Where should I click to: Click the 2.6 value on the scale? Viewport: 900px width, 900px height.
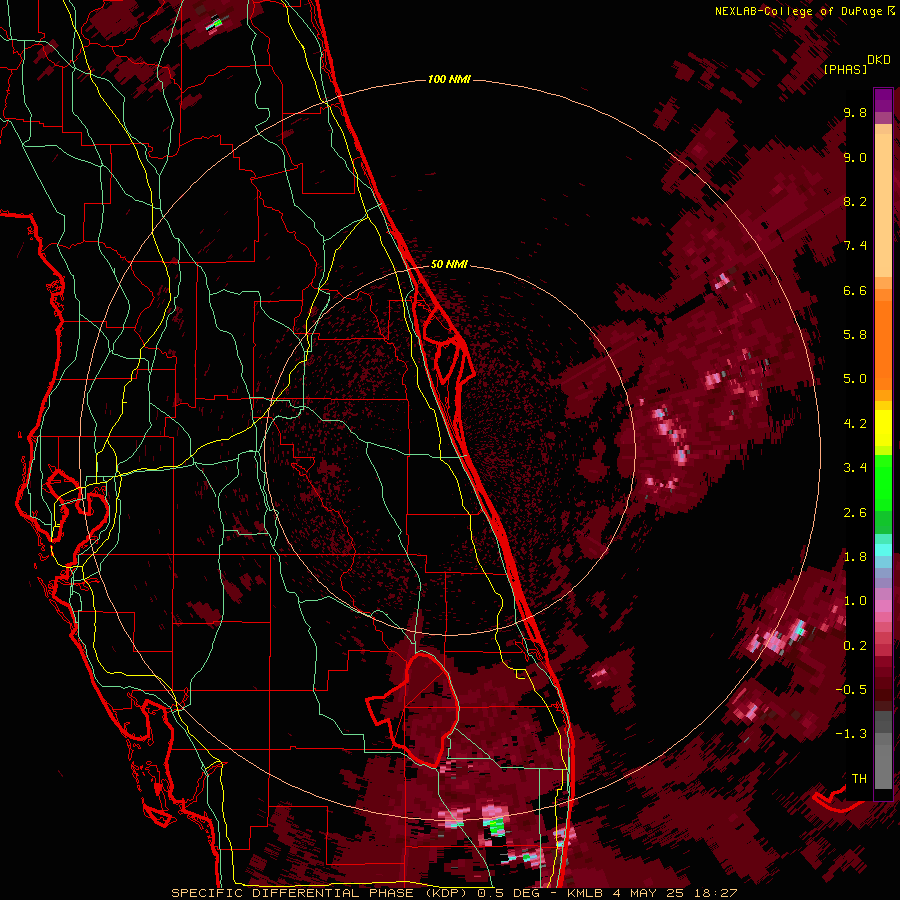855,513
